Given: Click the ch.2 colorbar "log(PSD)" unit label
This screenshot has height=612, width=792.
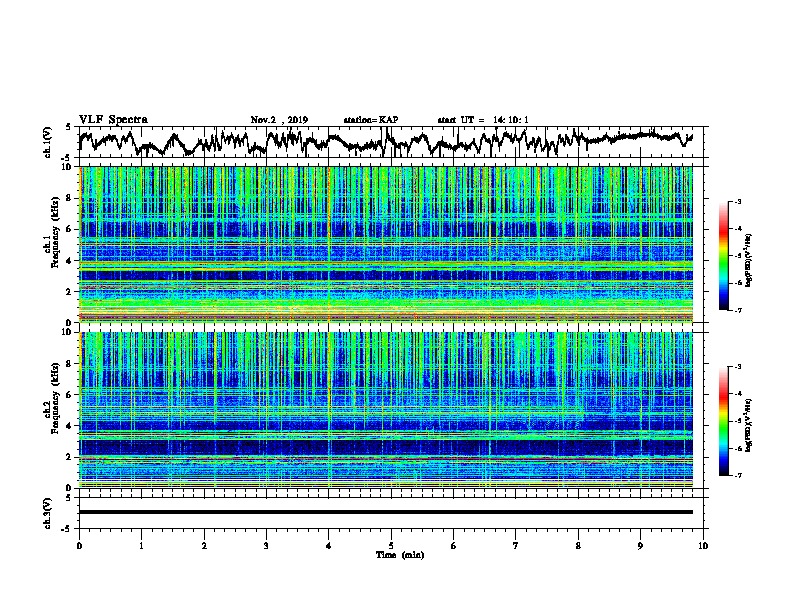Looking at the screenshot, I should pyautogui.click(x=749, y=426).
